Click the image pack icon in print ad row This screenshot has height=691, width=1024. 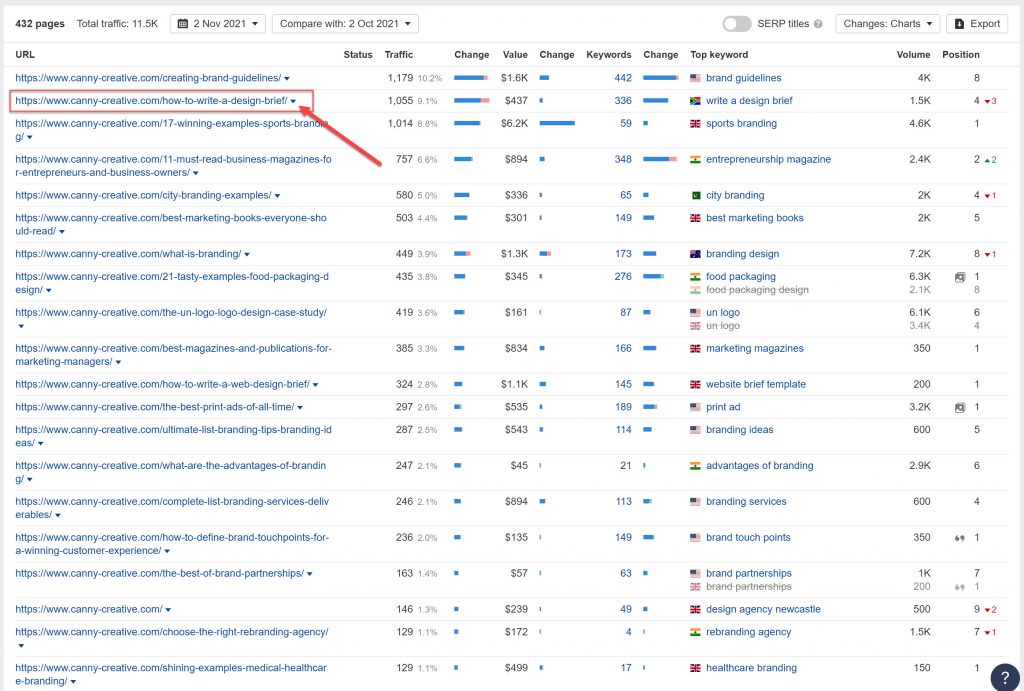click(959, 408)
